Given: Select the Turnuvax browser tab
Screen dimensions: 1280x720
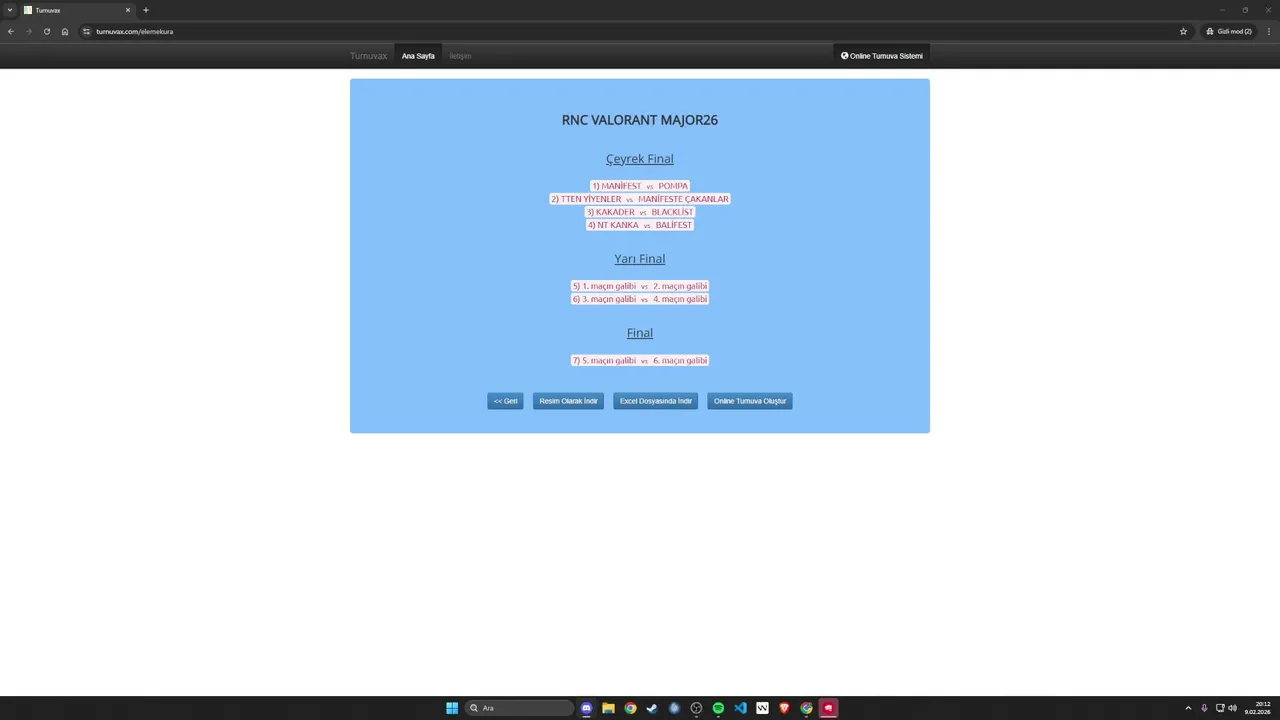Looking at the screenshot, I should (77, 10).
